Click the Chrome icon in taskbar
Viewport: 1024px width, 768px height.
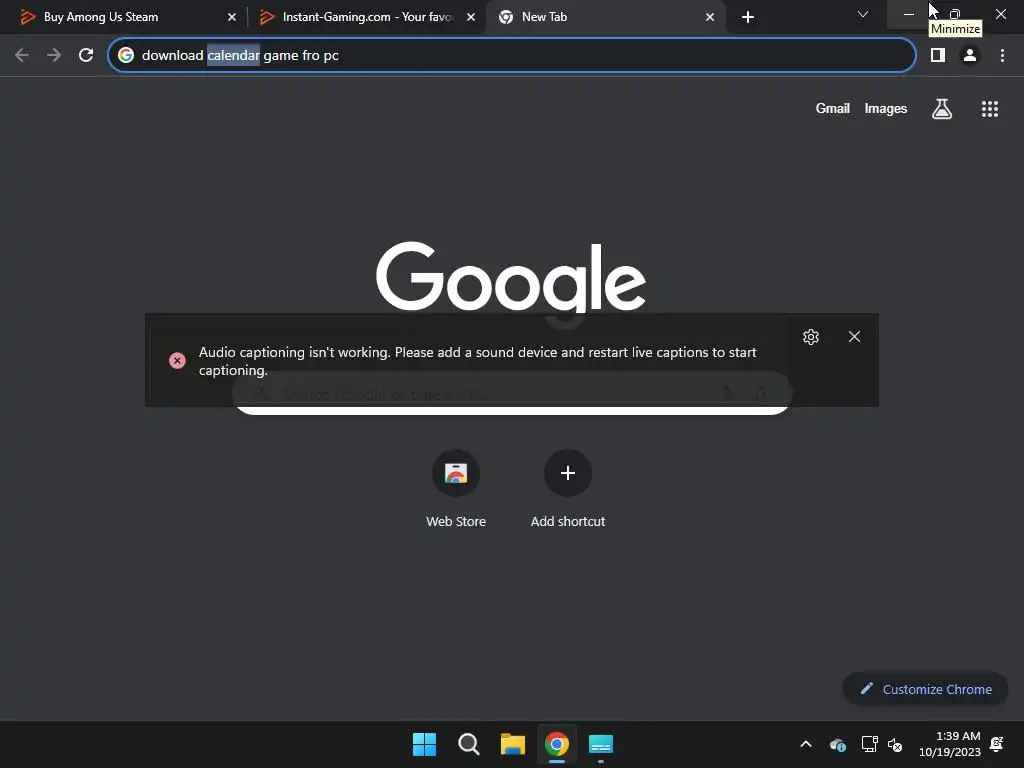point(557,744)
